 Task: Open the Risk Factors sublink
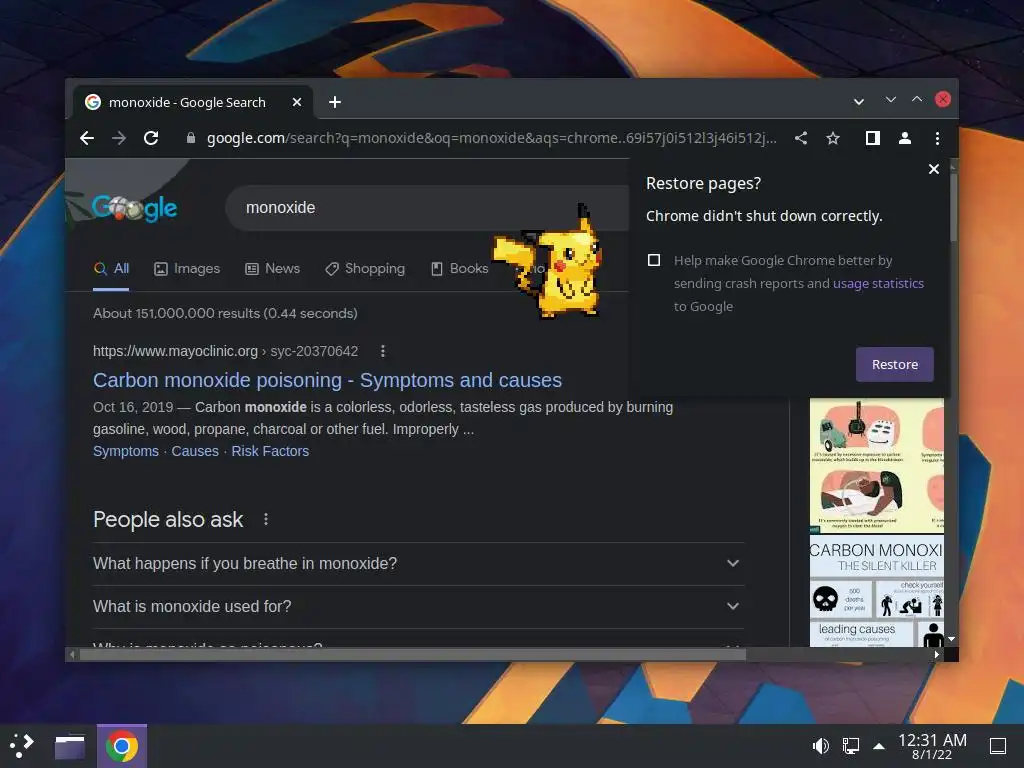[270, 451]
